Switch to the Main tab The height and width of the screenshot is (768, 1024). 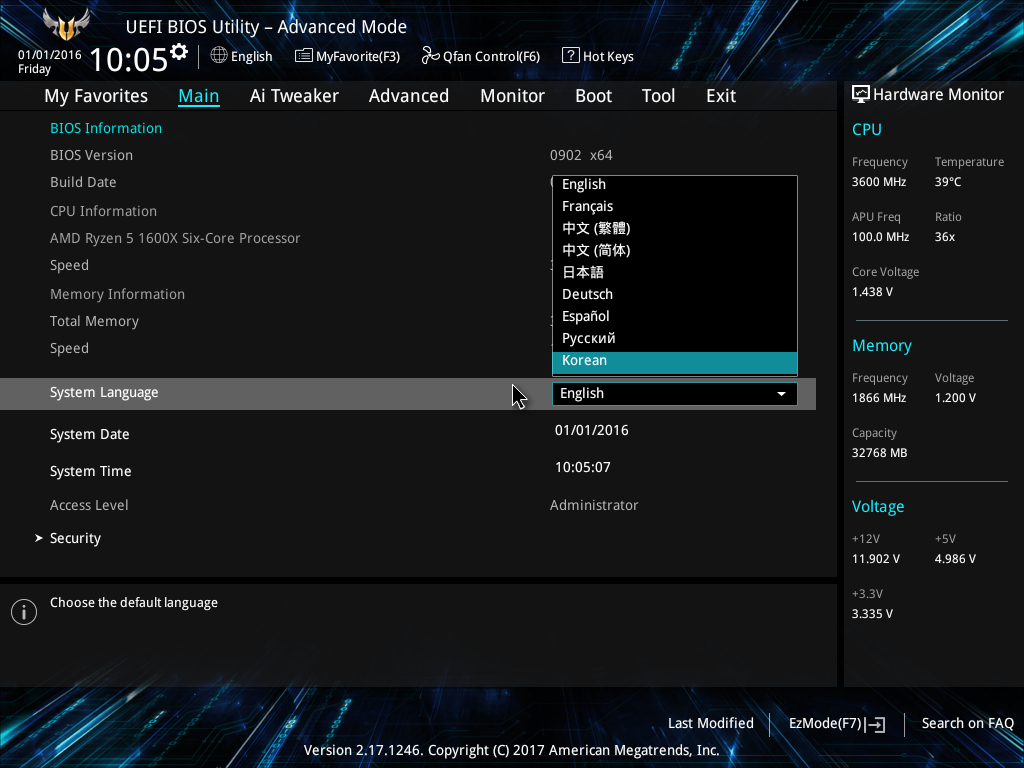pyautogui.click(x=199, y=96)
